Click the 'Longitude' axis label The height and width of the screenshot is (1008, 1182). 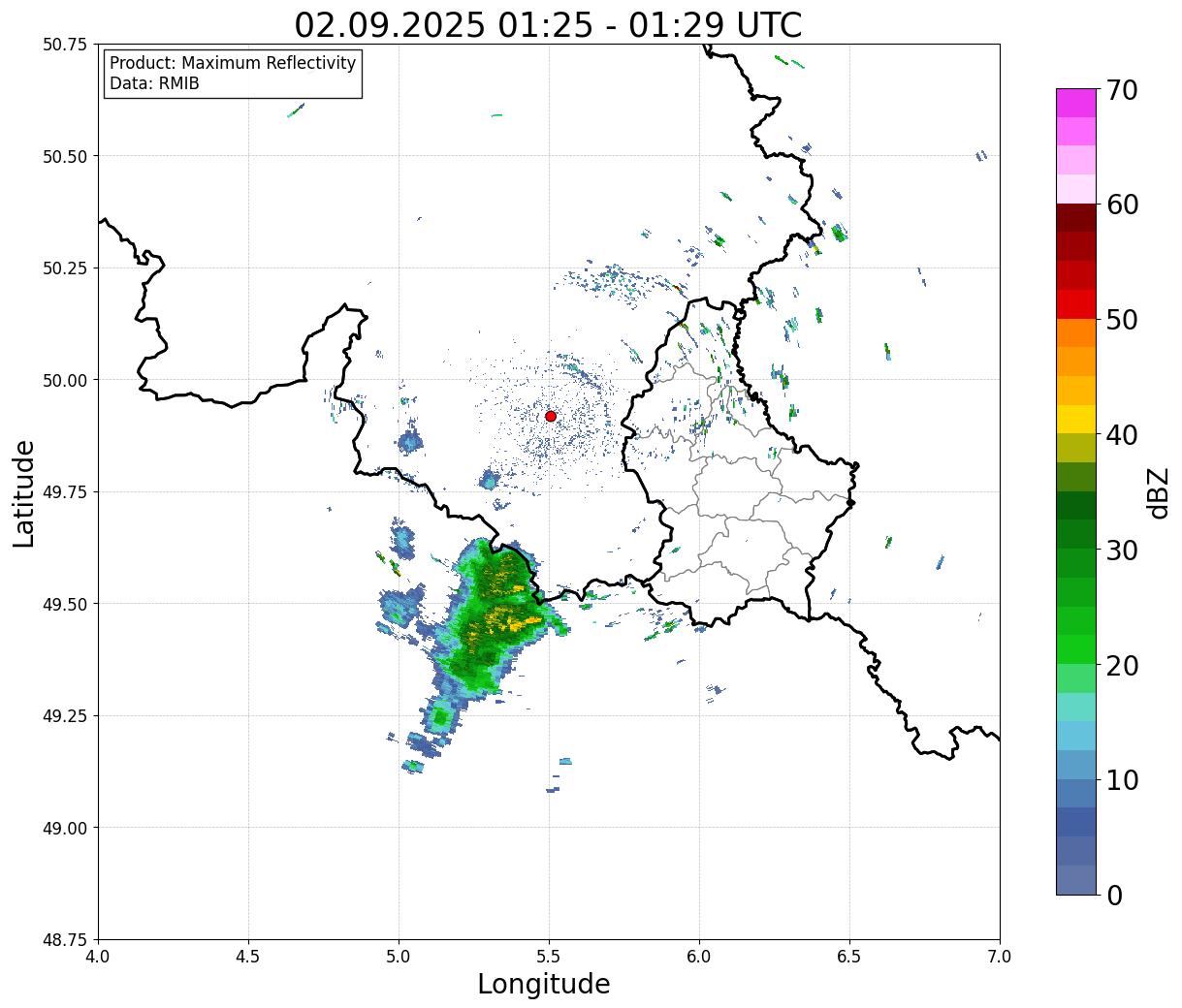544,984
